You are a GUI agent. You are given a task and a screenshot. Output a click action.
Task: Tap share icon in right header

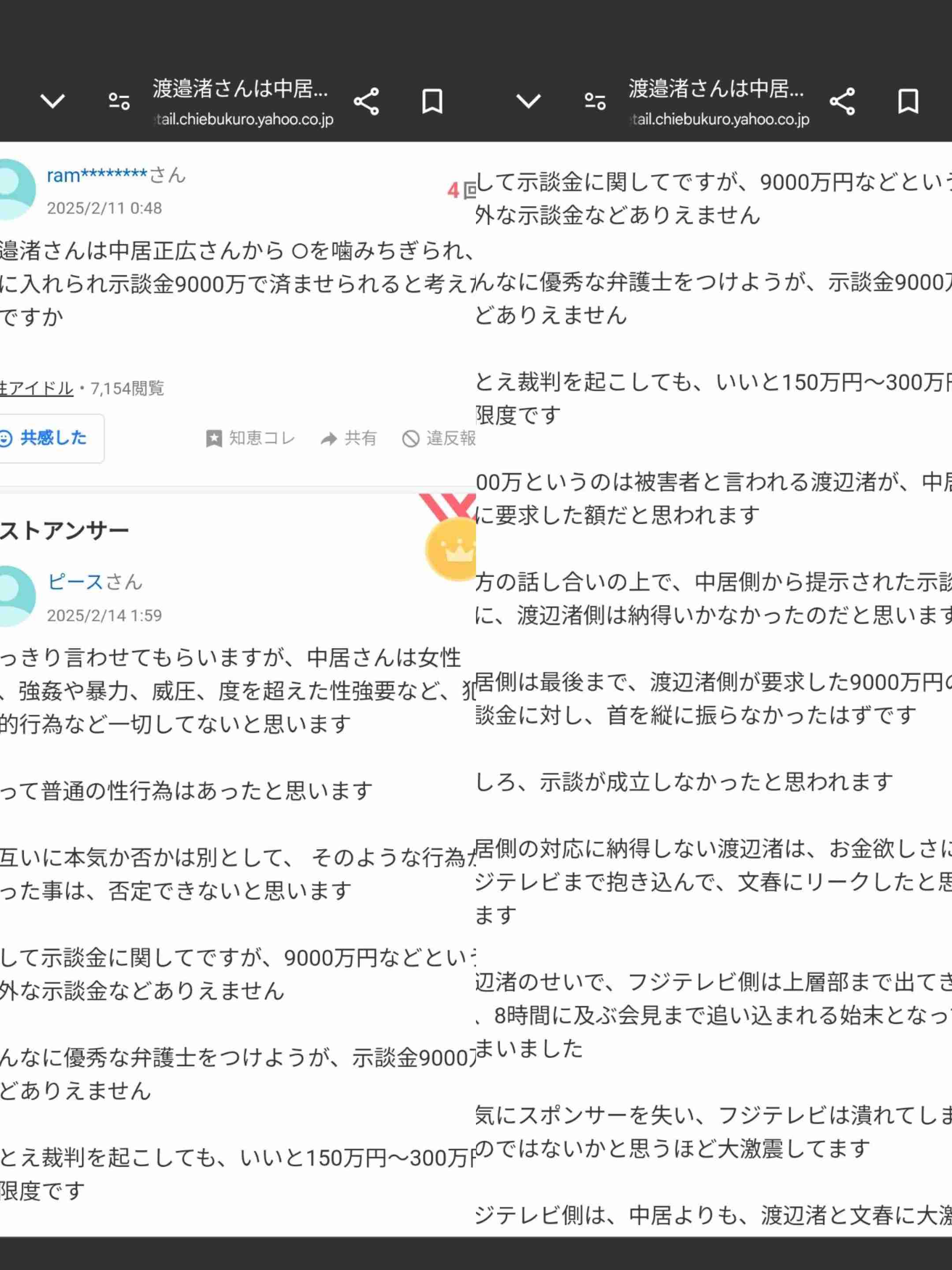[842, 101]
